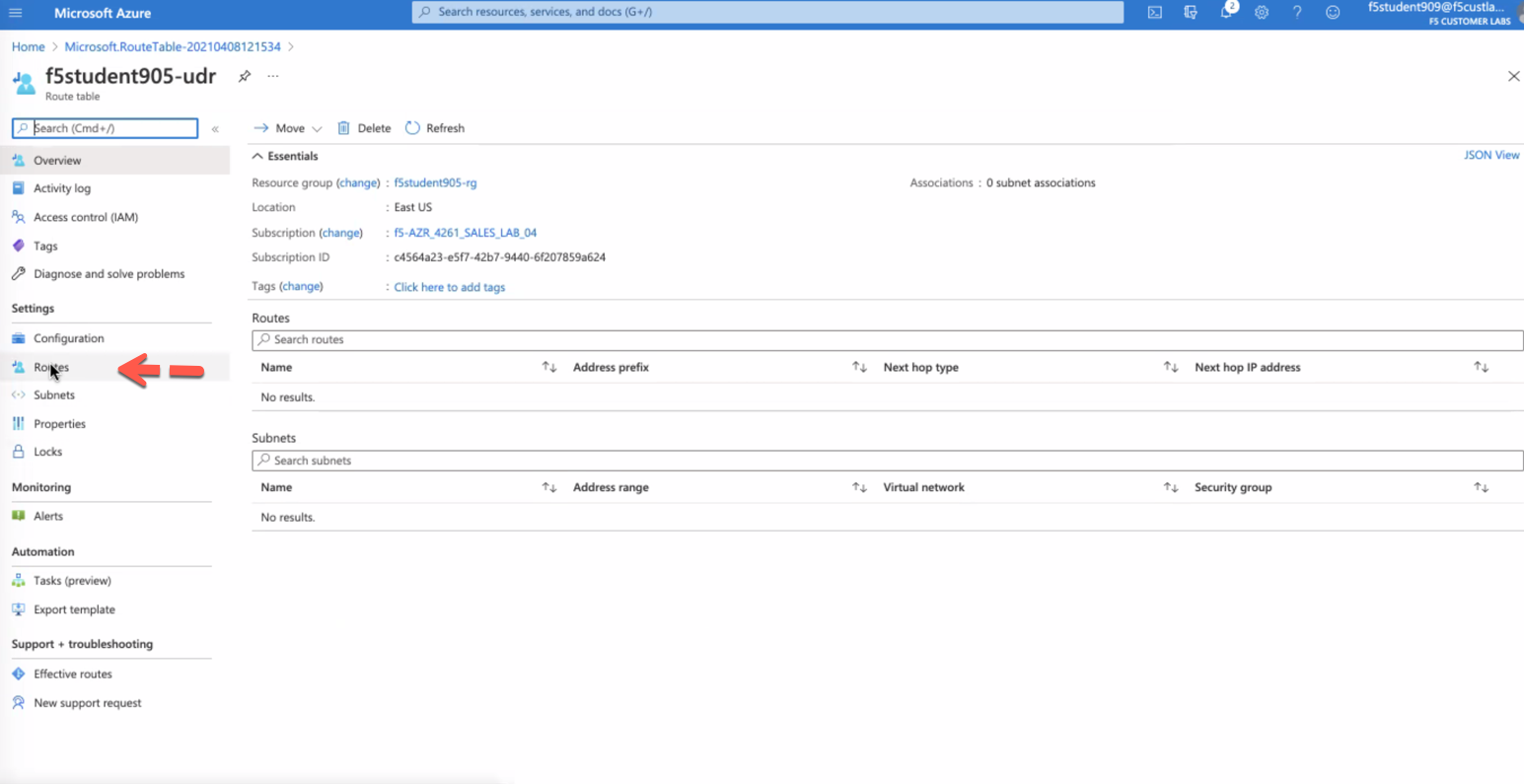Click the sidebar Search (Cmd+/) field

point(105,128)
